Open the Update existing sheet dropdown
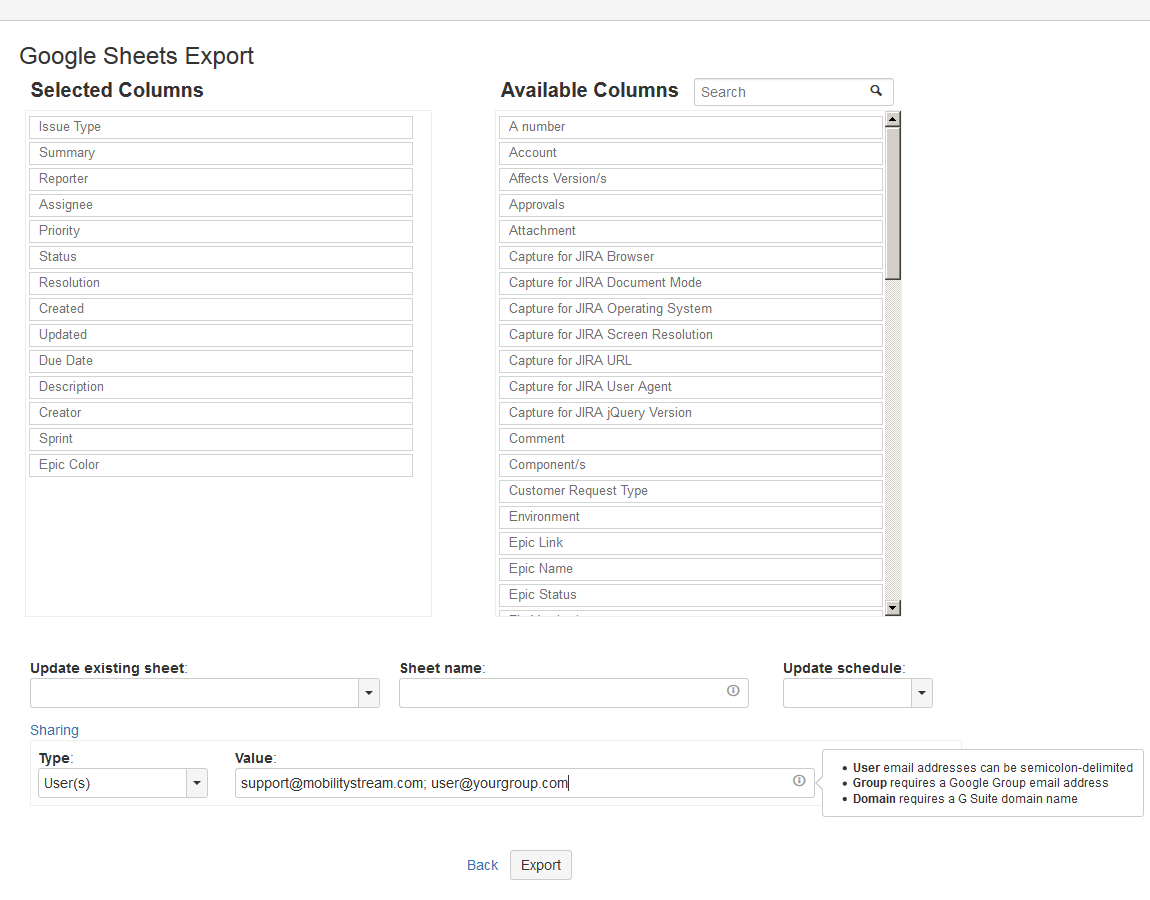1150x900 pixels. [x=369, y=693]
